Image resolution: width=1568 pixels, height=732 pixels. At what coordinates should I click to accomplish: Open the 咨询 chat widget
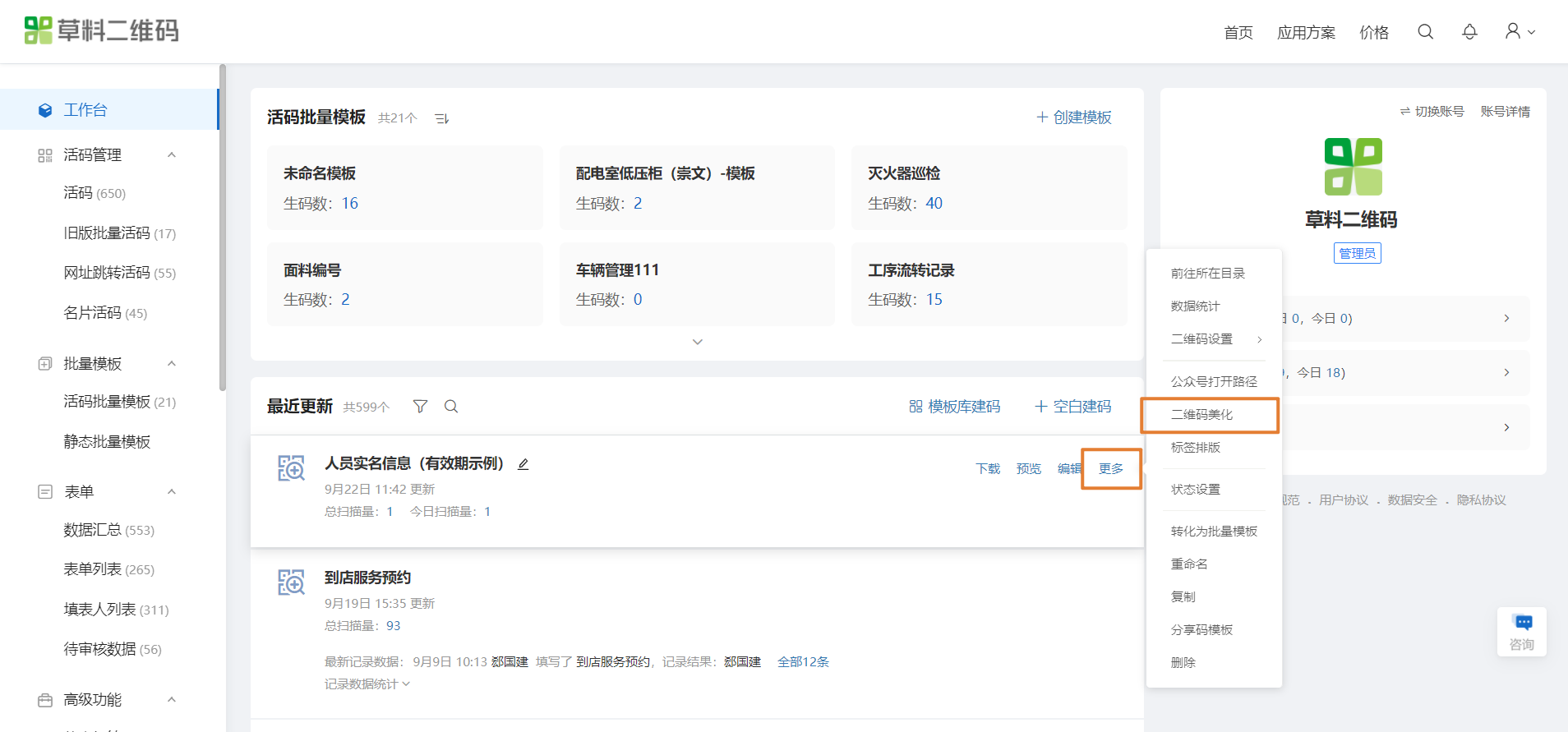(x=1521, y=632)
